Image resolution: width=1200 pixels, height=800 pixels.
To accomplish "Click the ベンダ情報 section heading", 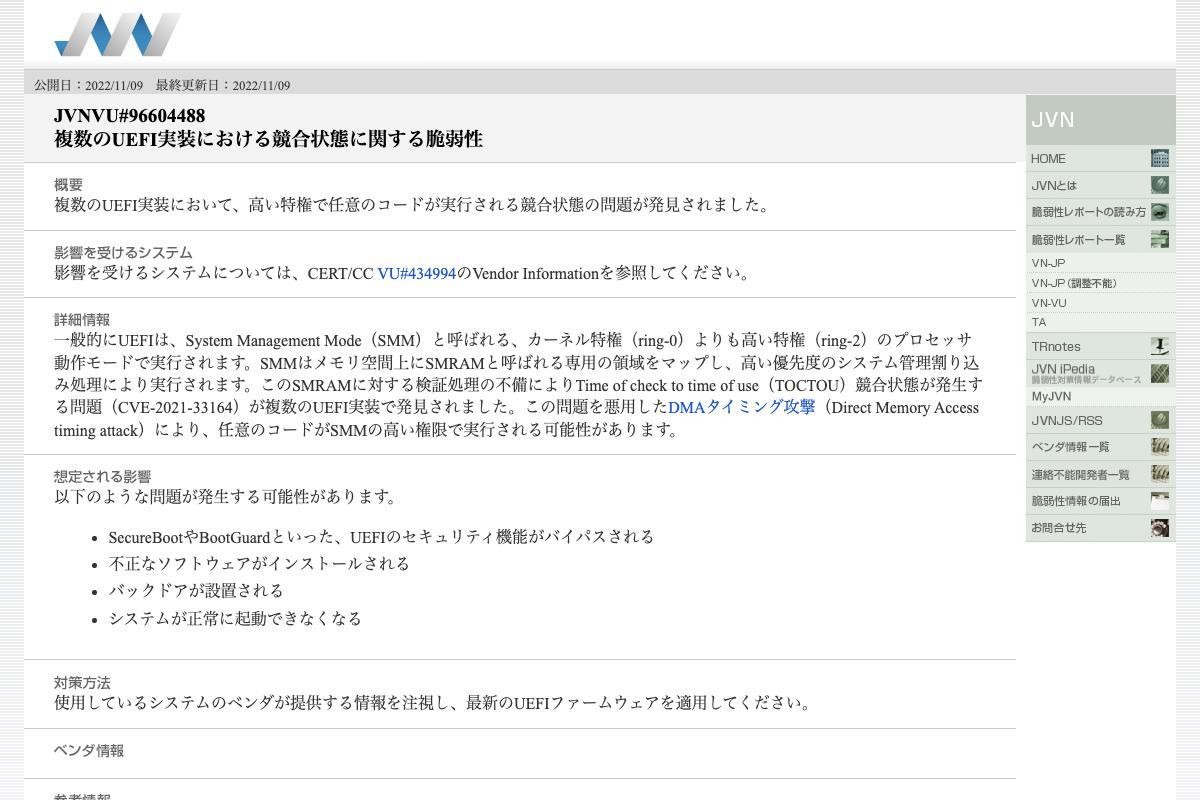I will 89,750.
